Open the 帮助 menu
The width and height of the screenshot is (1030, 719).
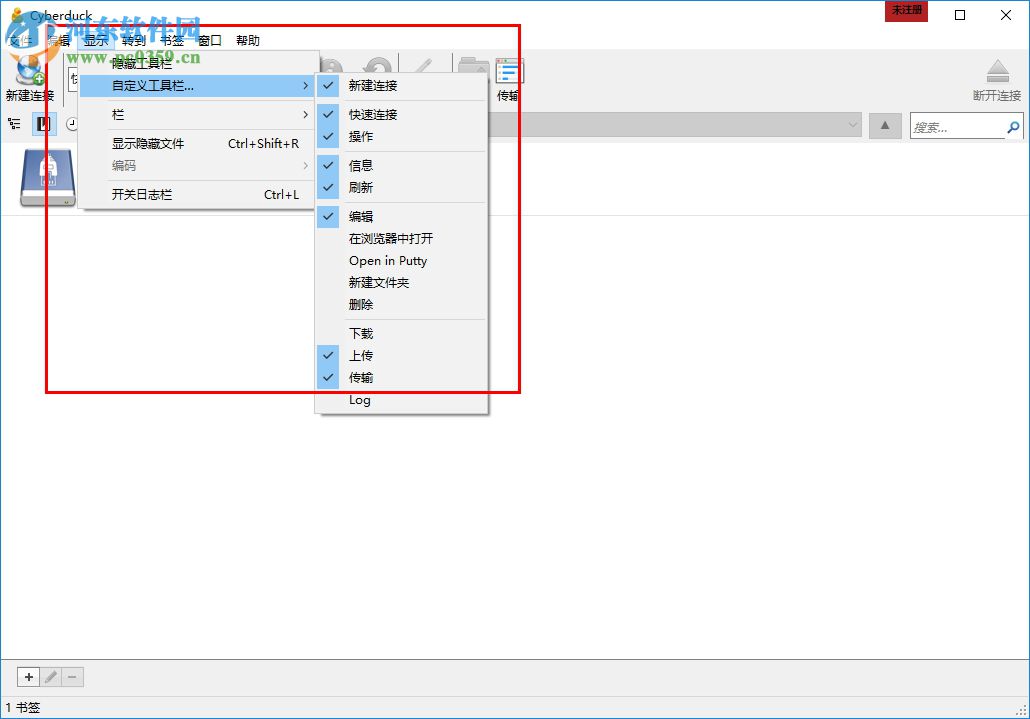pos(248,41)
